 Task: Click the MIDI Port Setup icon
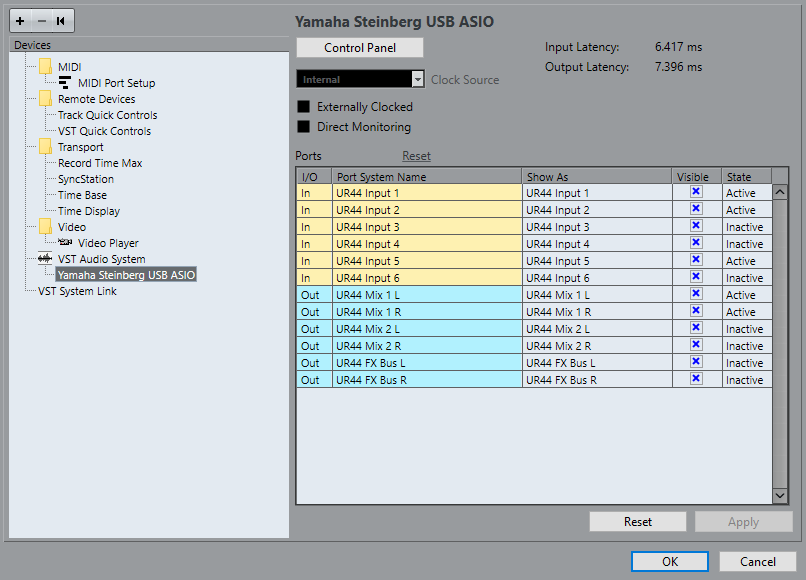click(65, 83)
